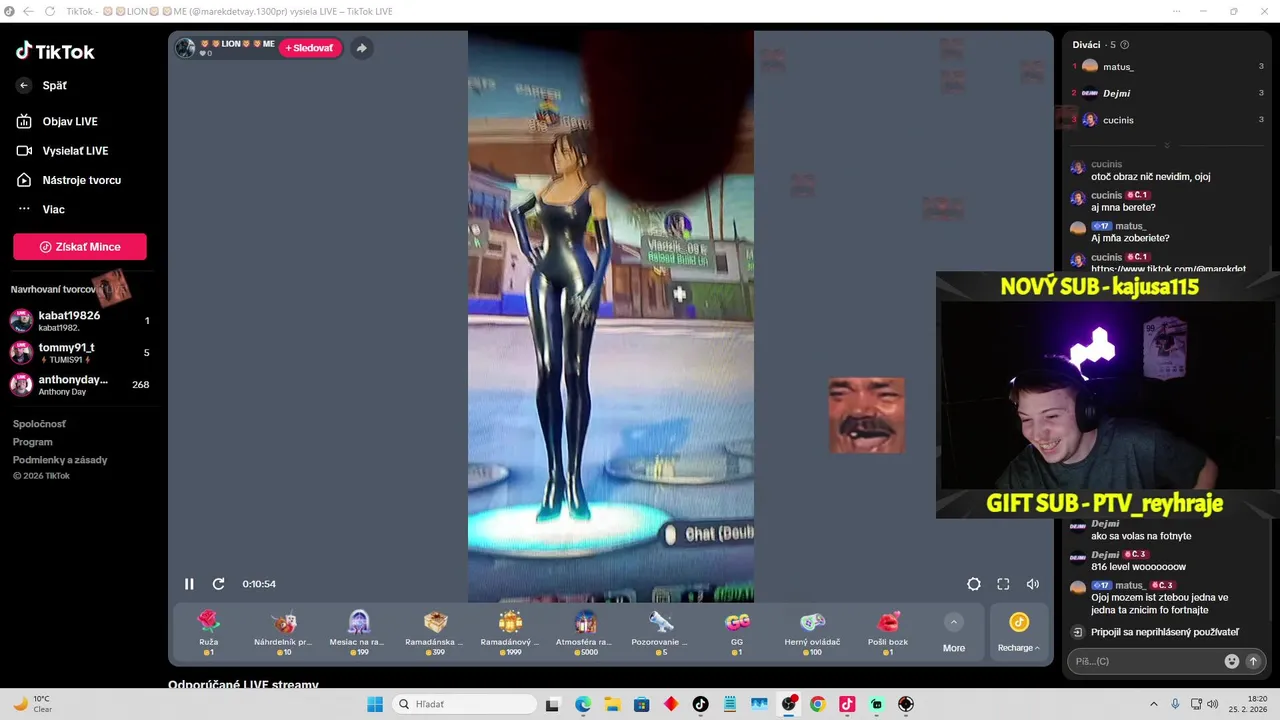The width and height of the screenshot is (1280, 720).
Task: Open suggested creator kabat19826
Action: [x=80, y=320]
